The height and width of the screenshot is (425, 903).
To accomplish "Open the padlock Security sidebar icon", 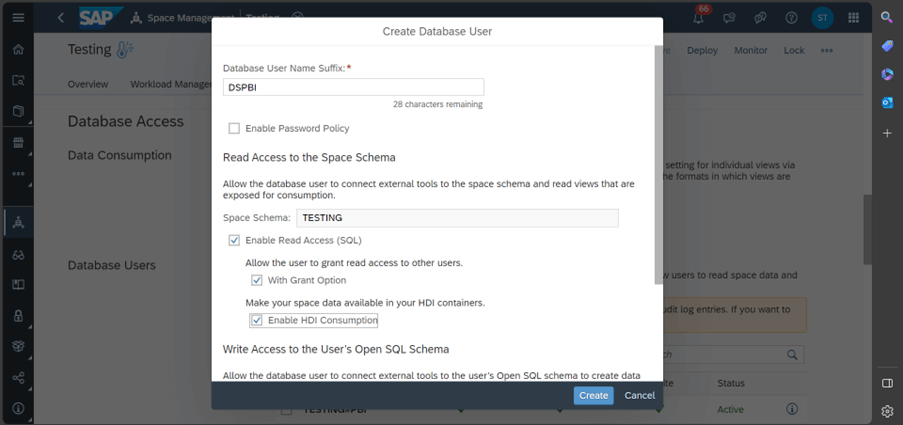I will pyautogui.click(x=18, y=315).
